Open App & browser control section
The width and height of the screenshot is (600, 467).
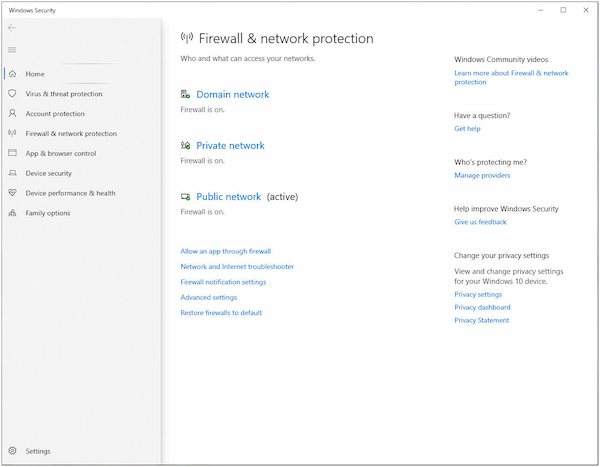click(x=61, y=153)
